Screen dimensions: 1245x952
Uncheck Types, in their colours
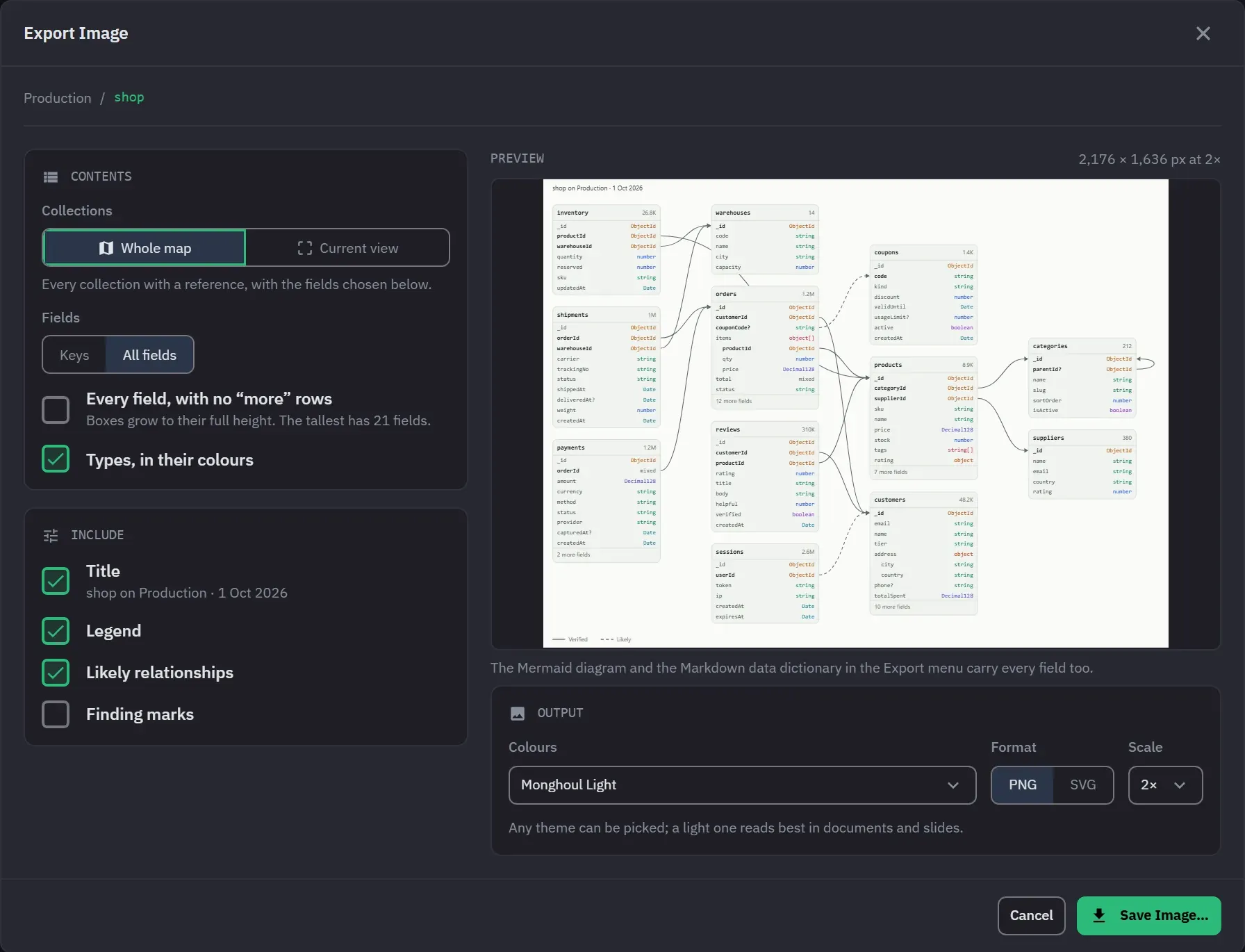coord(56,459)
